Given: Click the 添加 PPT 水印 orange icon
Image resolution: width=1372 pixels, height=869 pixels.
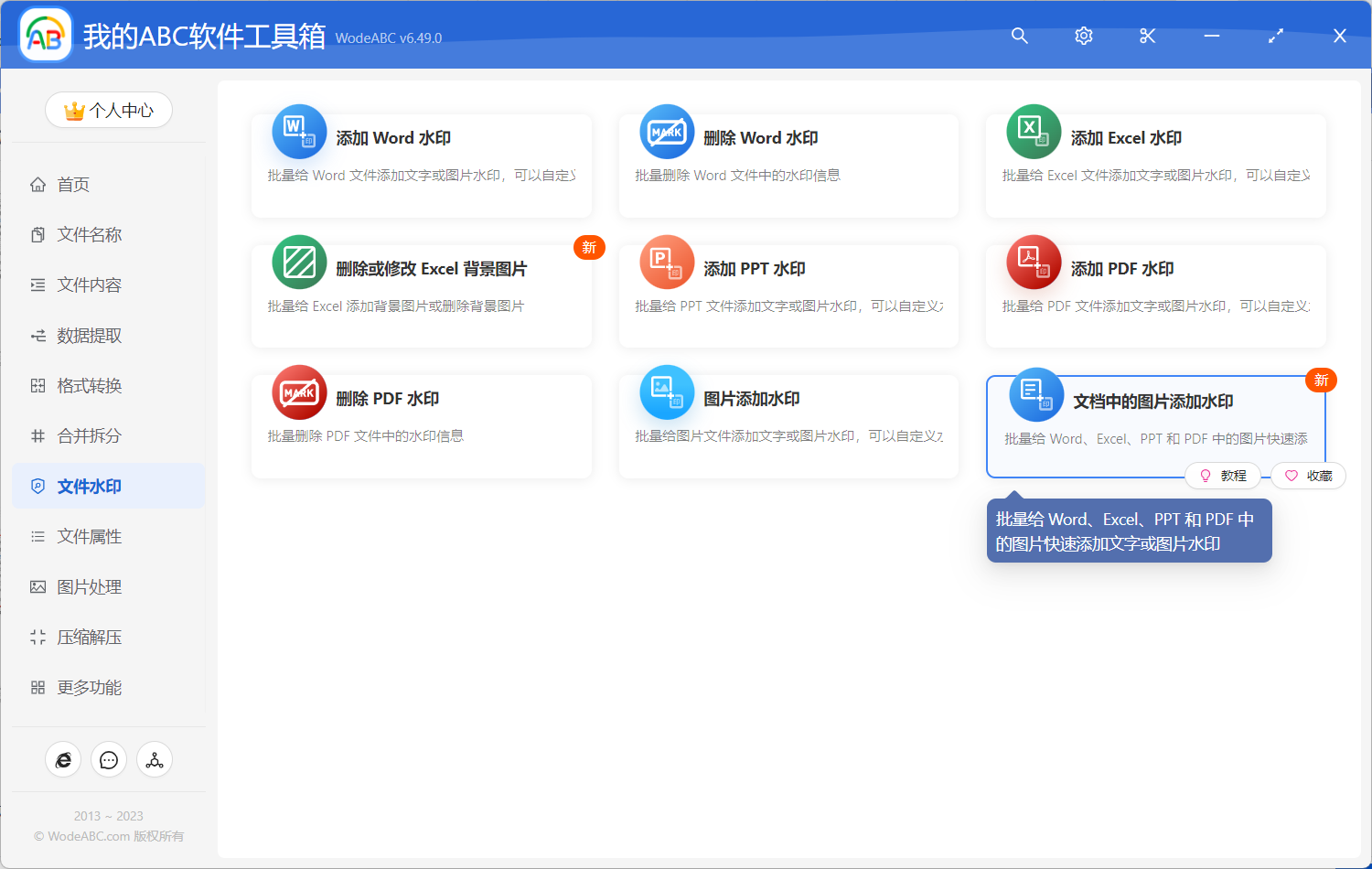Looking at the screenshot, I should tap(667, 263).
